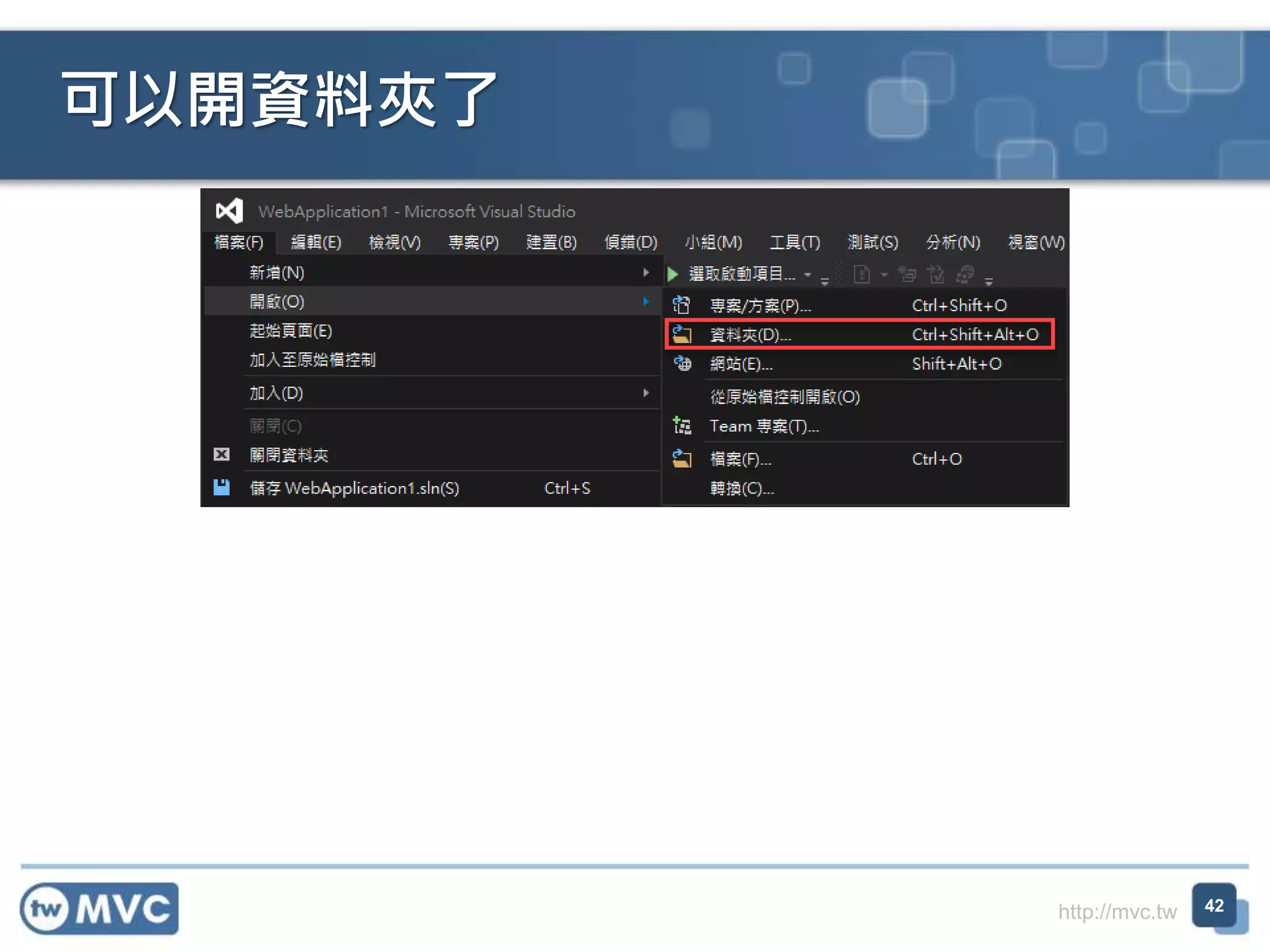Open toolbar overflow after 選取啟動項目
The height and width of the screenshot is (952, 1270).
pos(825,281)
